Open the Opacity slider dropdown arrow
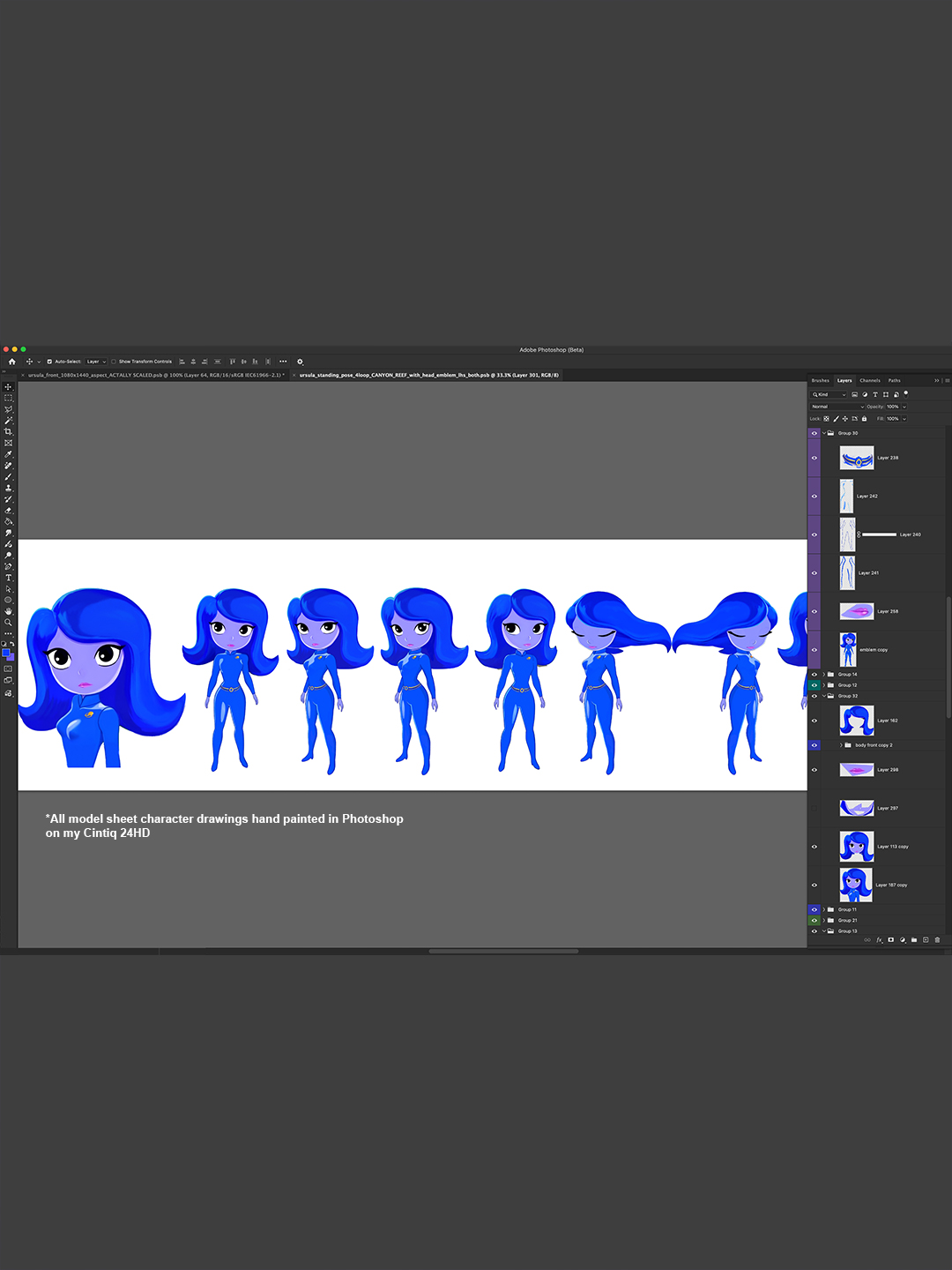 pos(904,407)
